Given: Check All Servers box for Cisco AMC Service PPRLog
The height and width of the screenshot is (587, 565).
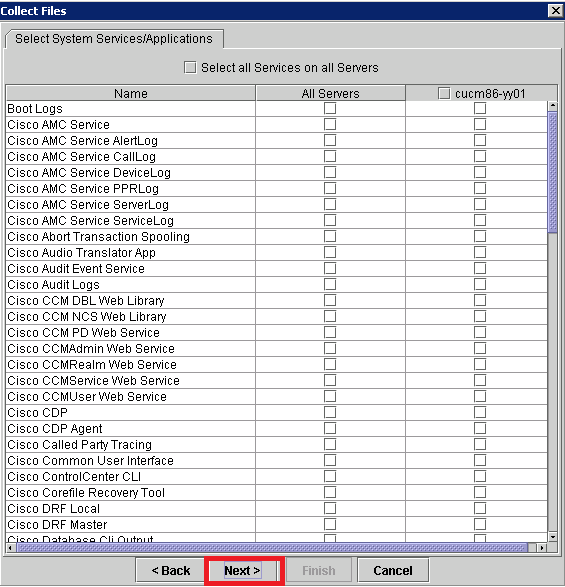Looking at the screenshot, I should 330,188.
